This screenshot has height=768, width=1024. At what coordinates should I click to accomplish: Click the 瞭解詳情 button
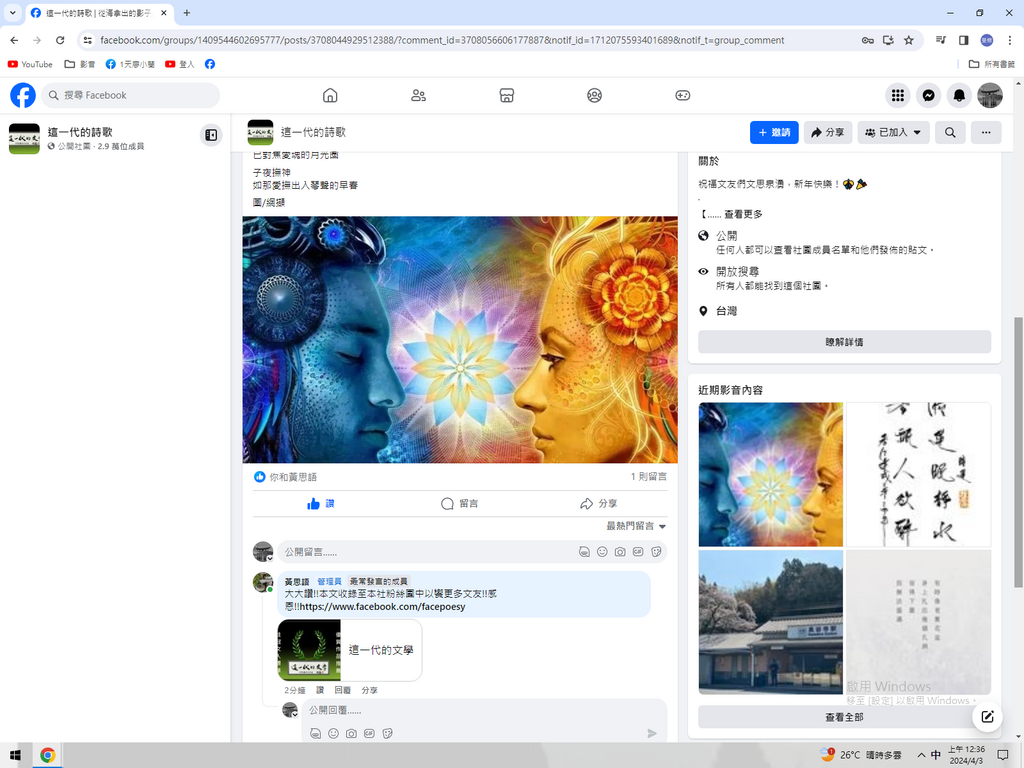pos(844,342)
